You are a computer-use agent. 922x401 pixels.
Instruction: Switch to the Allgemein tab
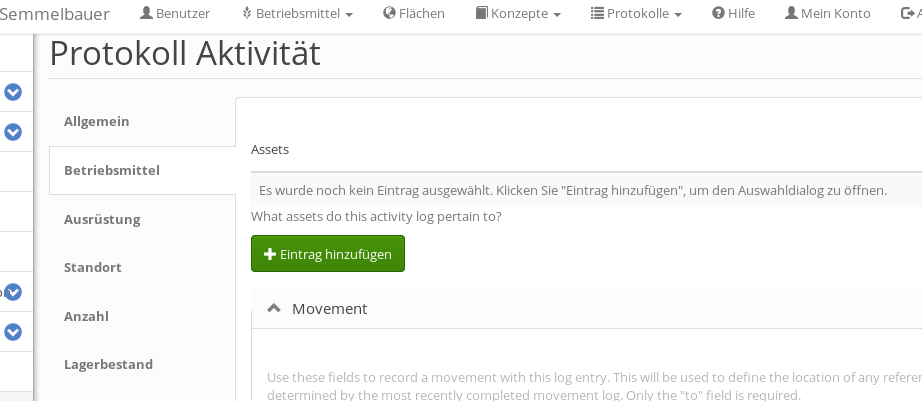pos(97,121)
